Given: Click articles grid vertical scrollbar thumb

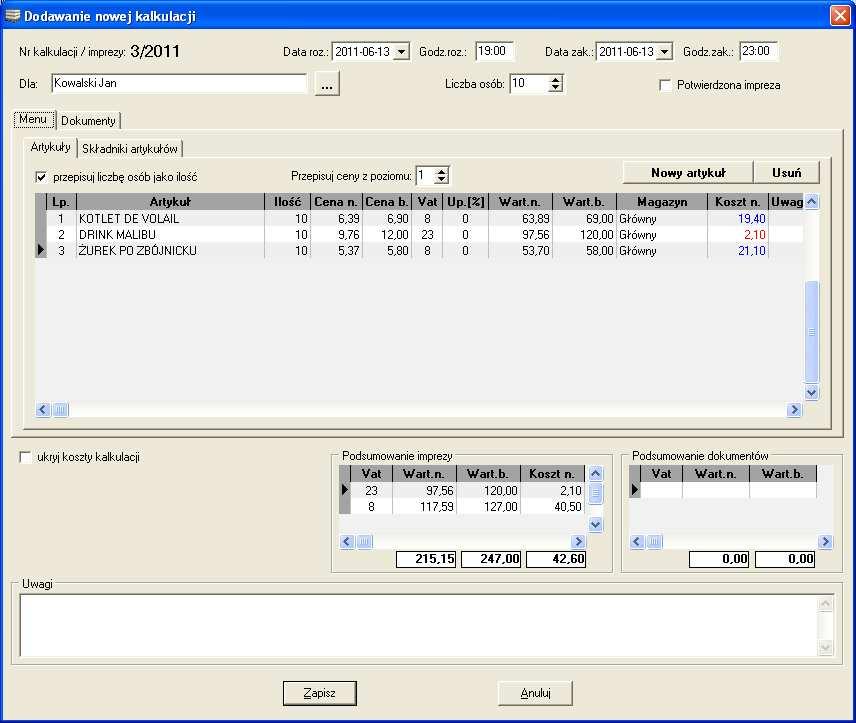Looking at the screenshot, I should click(811, 331).
